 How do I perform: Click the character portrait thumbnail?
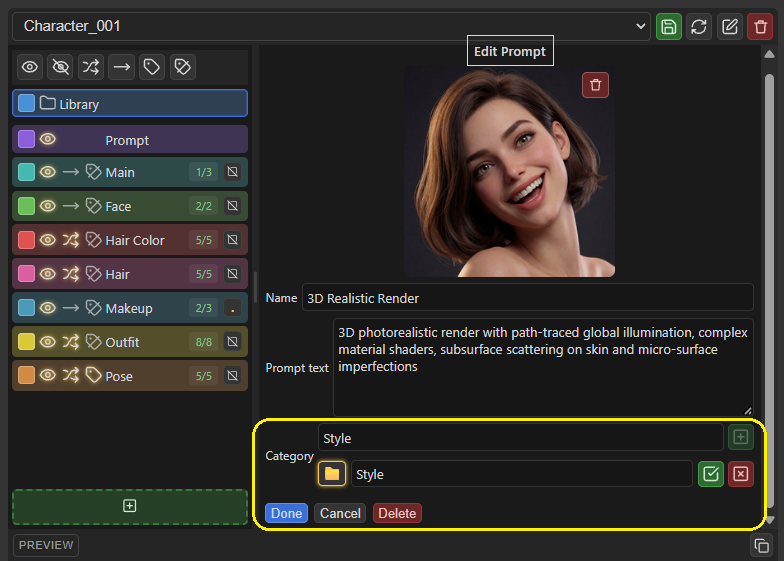509,171
